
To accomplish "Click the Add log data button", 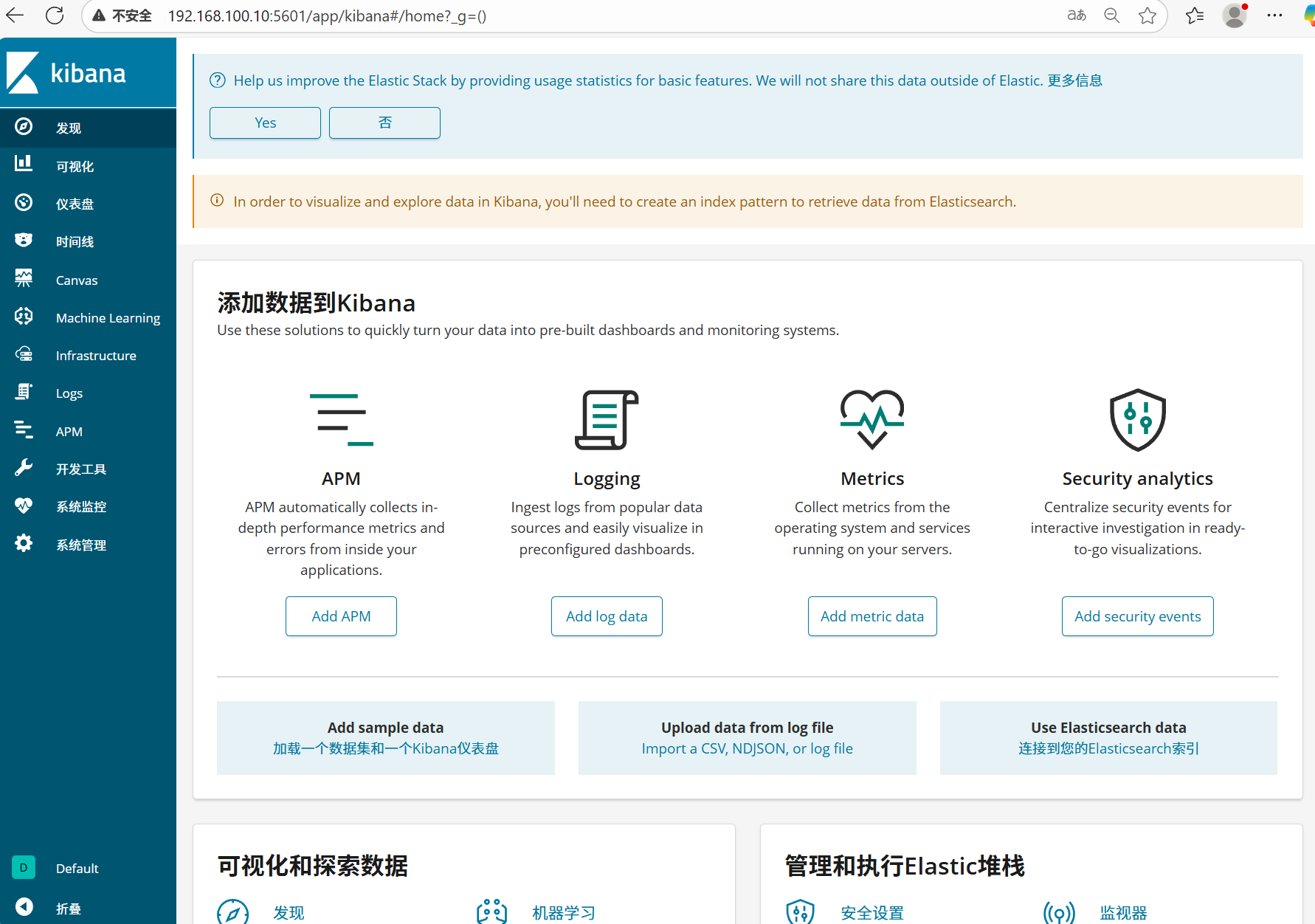I will tap(607, 616).
